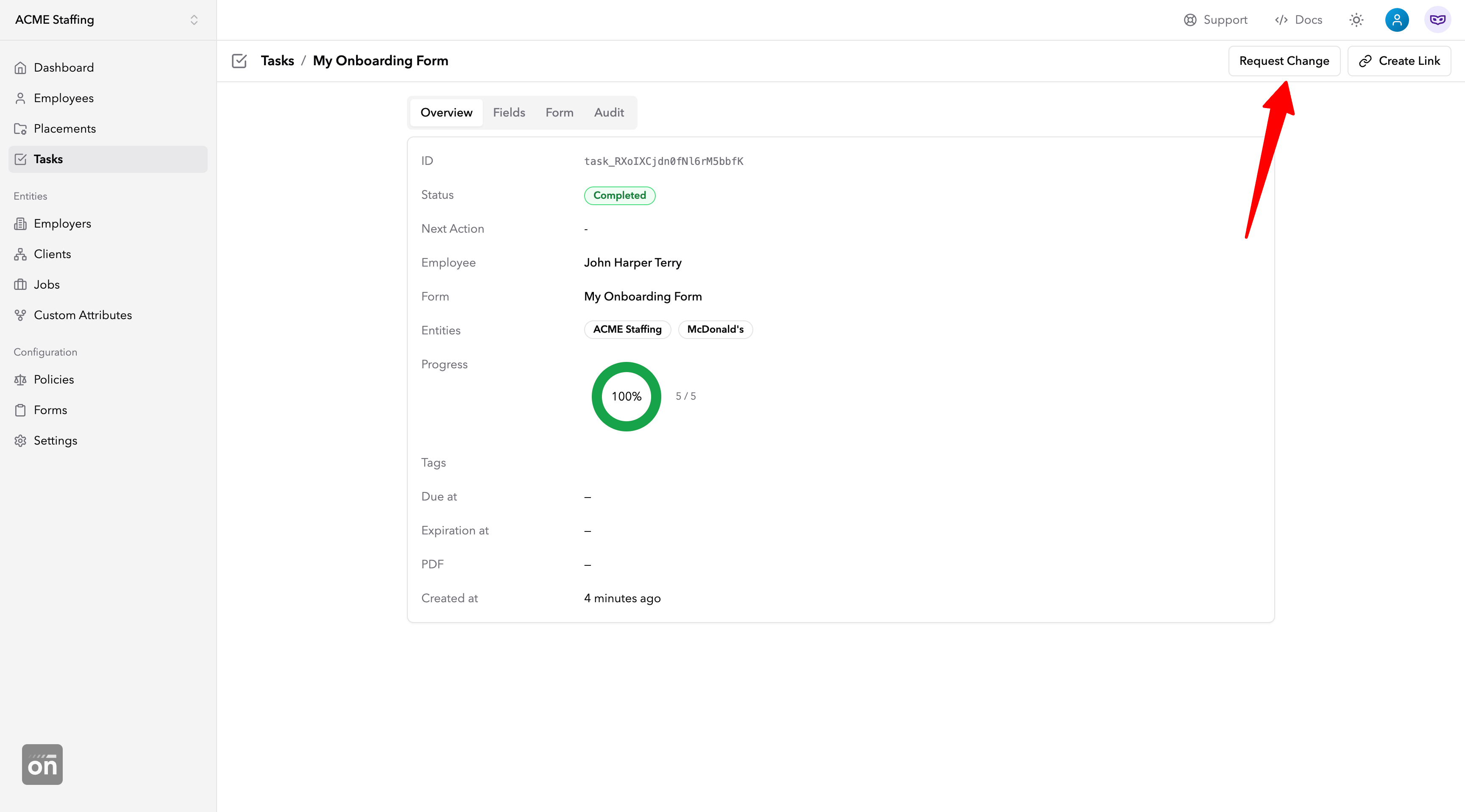Click the Employers building icon
The width and height of the screenshot is (1465, 812).
point(20,224)
